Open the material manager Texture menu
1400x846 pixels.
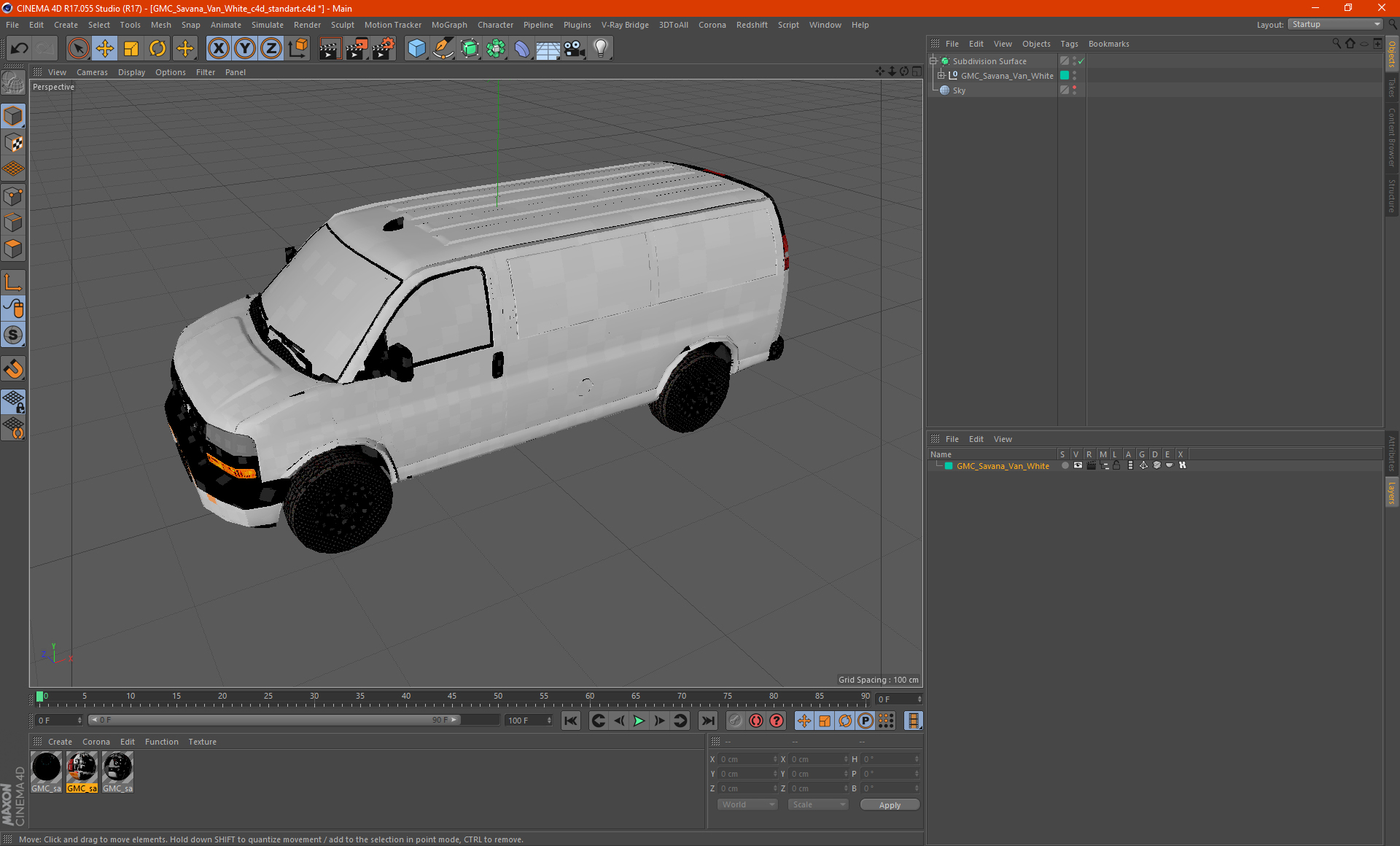(202, 742)
